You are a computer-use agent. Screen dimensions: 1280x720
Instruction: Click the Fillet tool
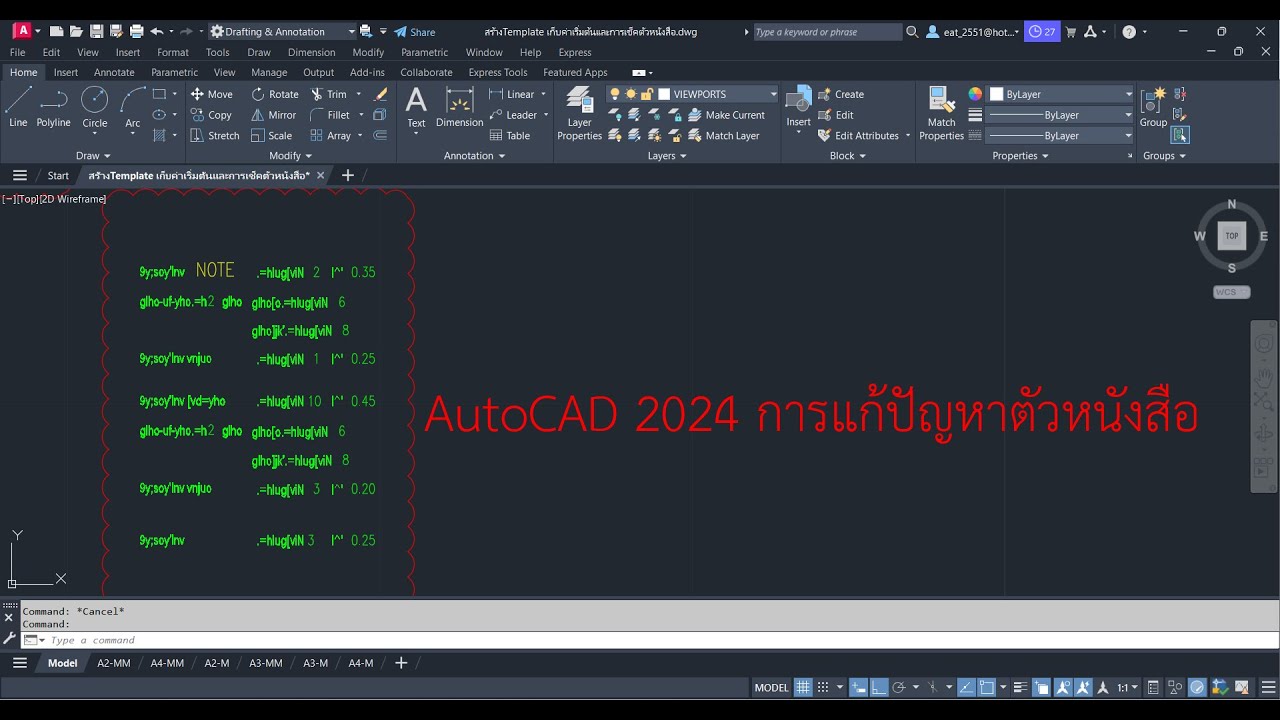click(x=330, y=115)
